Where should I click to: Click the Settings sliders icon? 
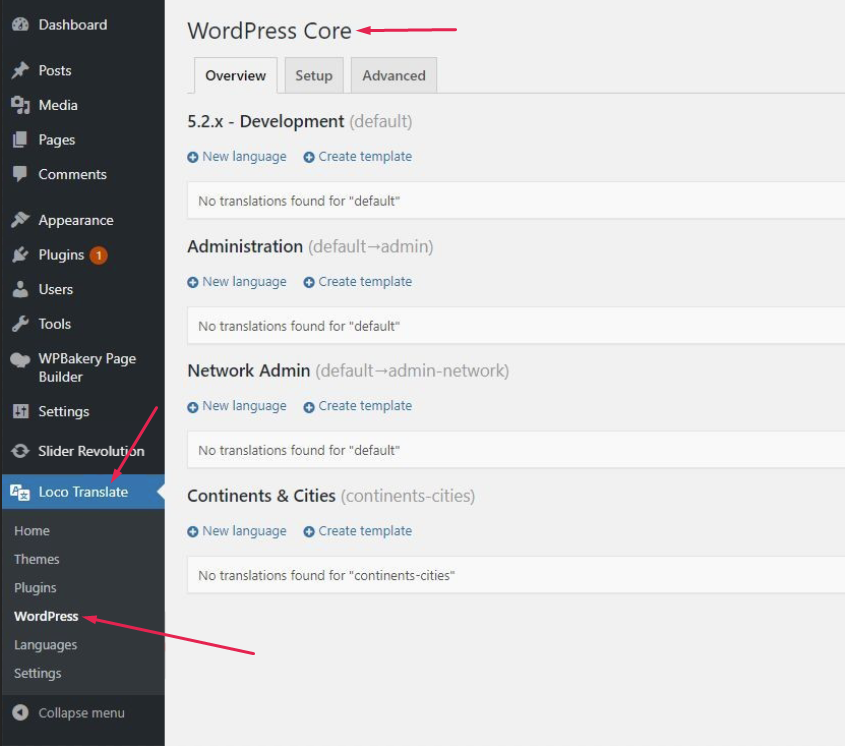click(20, 411)
